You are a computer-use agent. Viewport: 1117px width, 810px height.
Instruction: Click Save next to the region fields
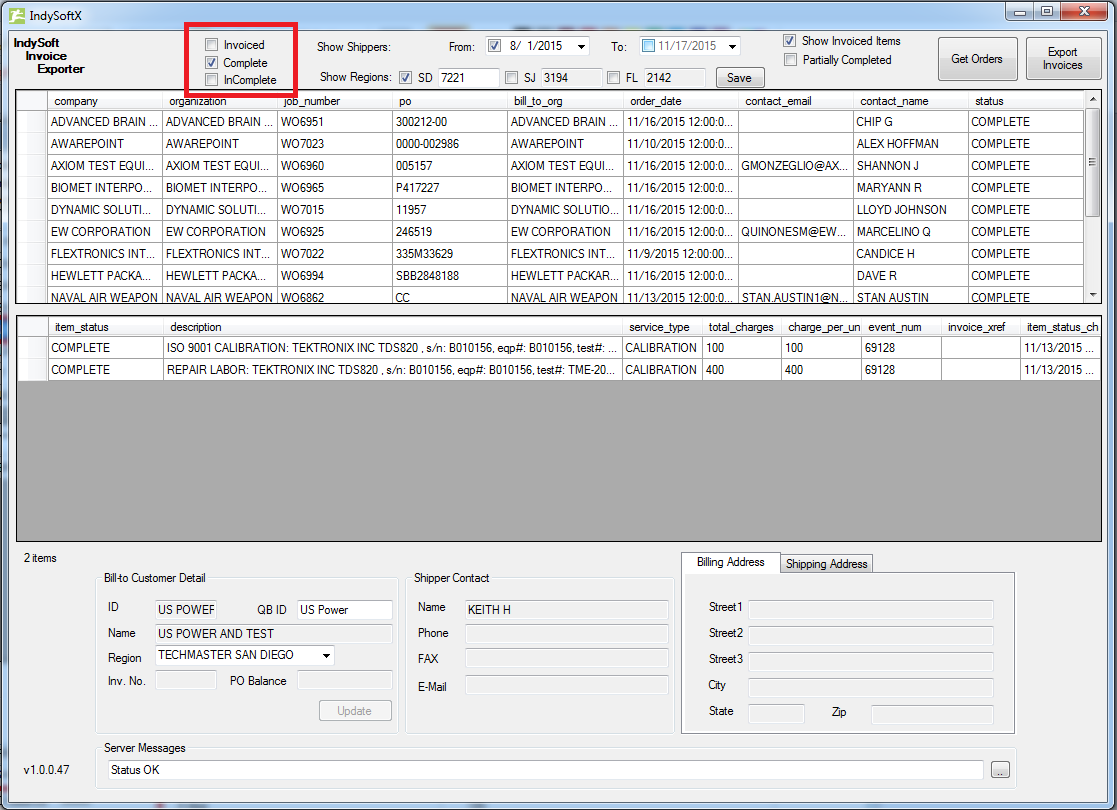739,78
